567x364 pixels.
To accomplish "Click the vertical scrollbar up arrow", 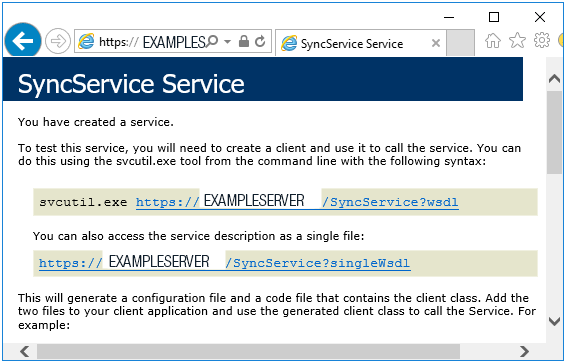I will (554, 78).
